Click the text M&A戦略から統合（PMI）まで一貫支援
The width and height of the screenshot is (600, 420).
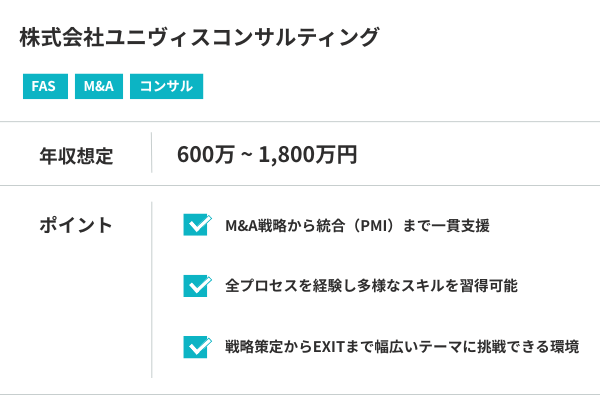pos(357,225)
